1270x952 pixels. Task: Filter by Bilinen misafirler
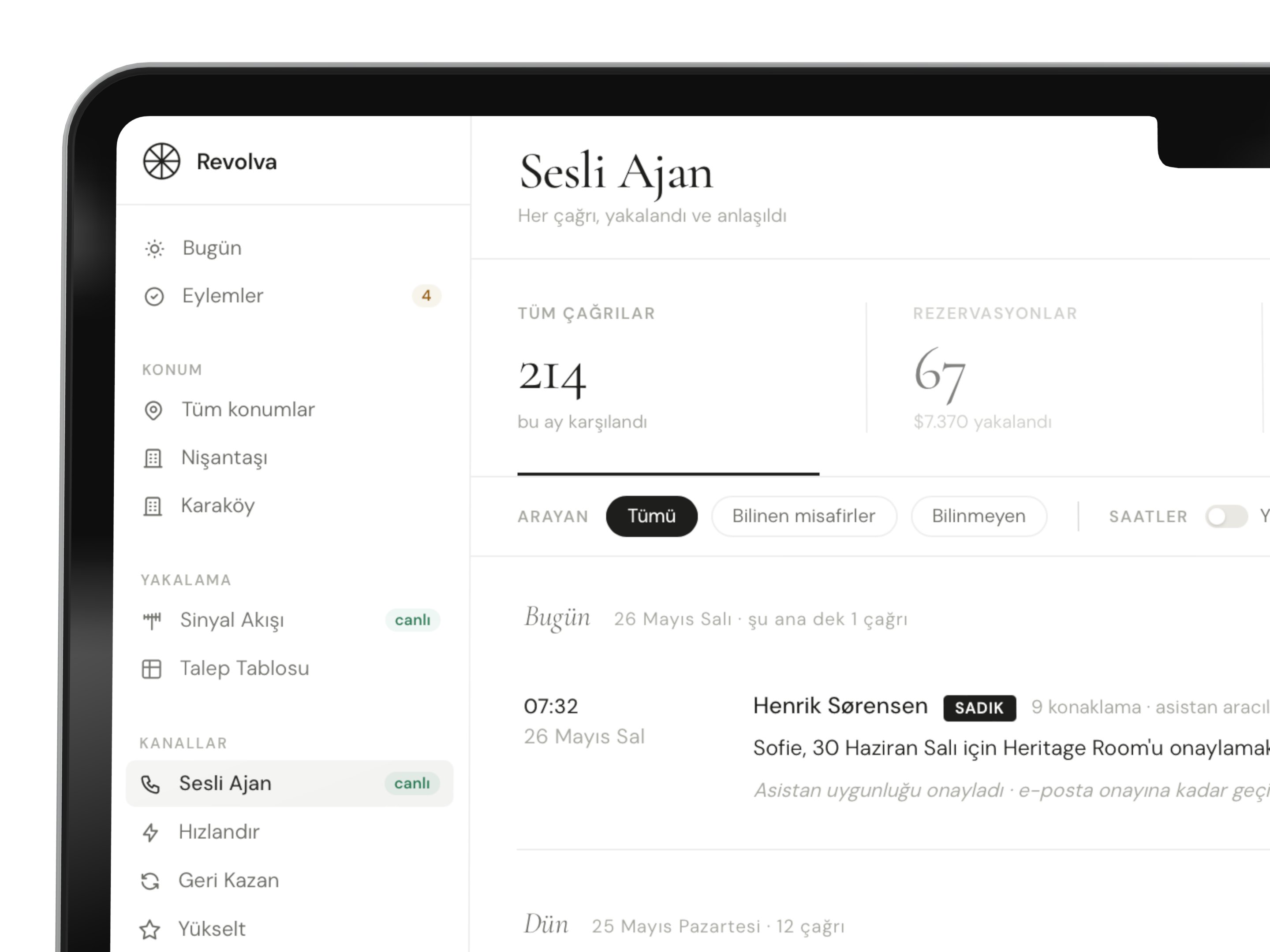click(804, 516)
